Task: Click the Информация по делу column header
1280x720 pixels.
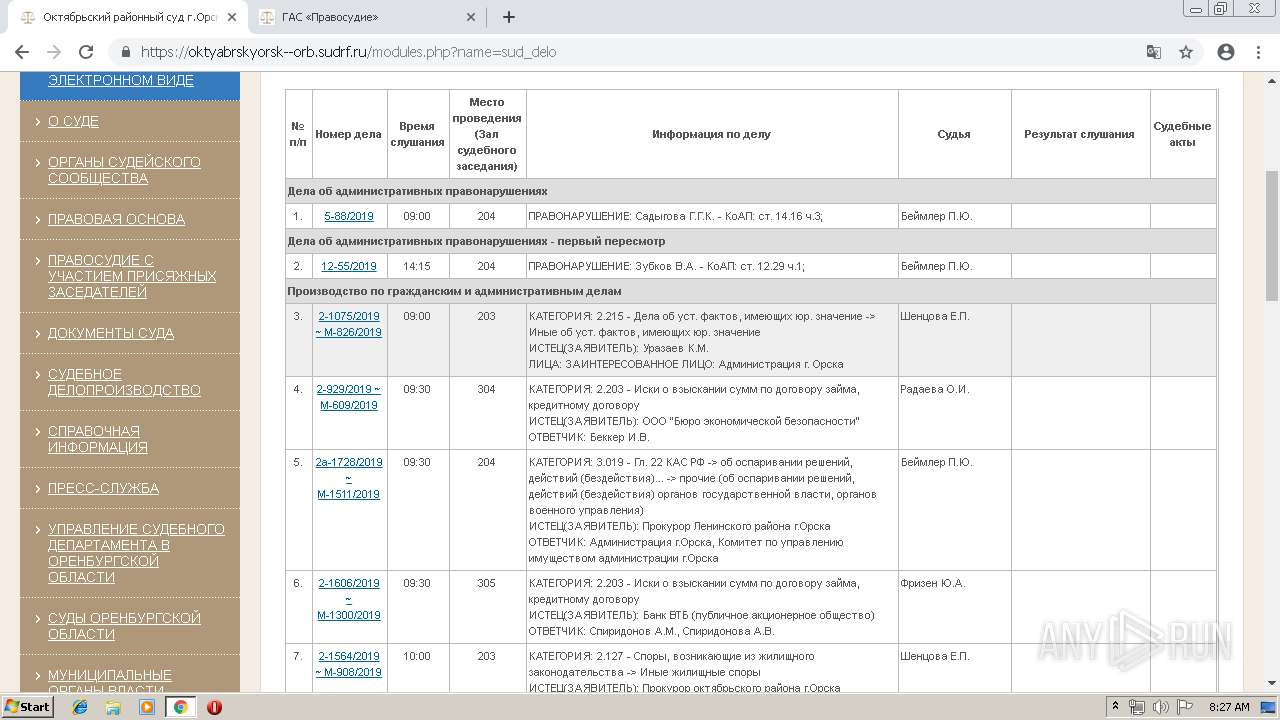Action: click(712, 134)
